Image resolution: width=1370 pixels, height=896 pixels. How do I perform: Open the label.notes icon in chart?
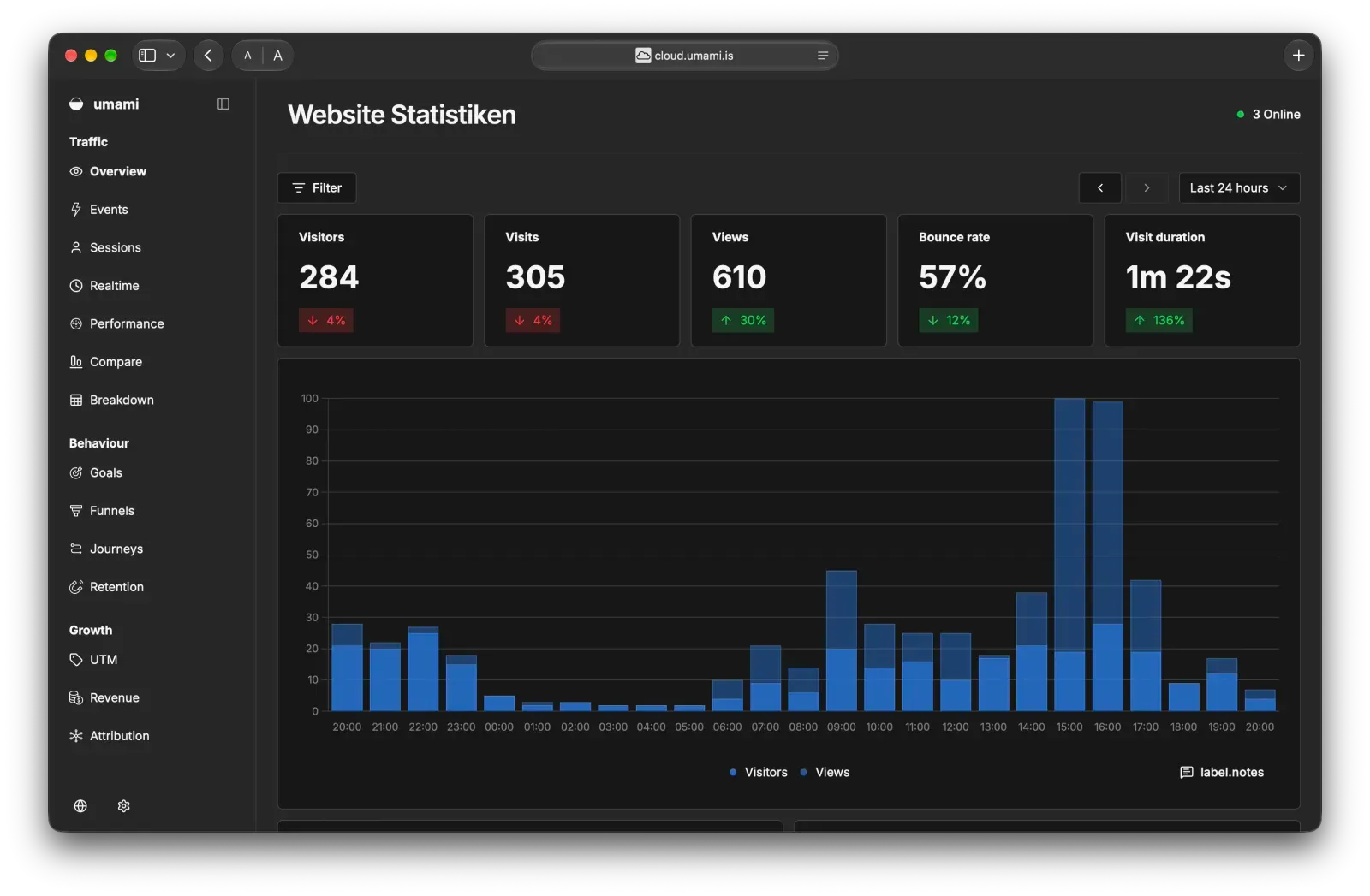coord(1186,773)
